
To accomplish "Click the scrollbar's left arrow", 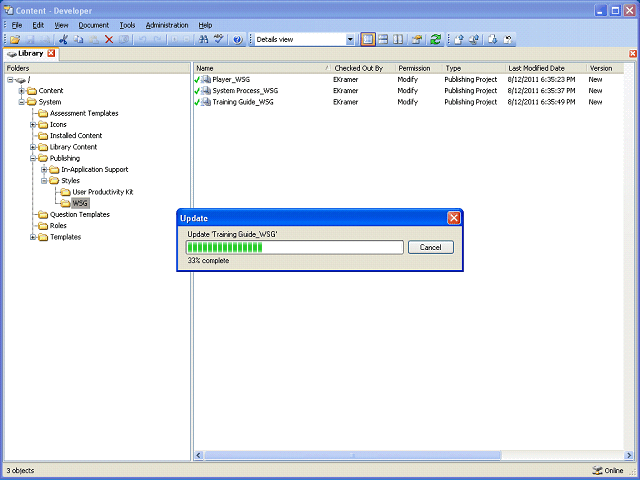I will click(x=199, y=455).
